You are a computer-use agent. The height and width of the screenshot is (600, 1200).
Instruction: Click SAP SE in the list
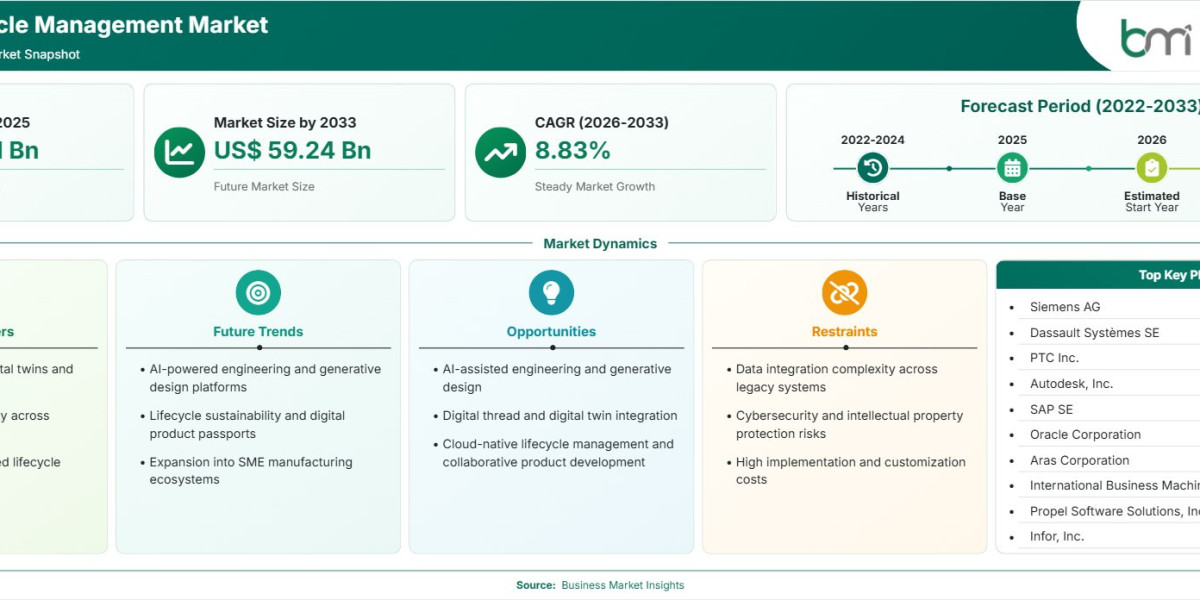pos(1051,409)
